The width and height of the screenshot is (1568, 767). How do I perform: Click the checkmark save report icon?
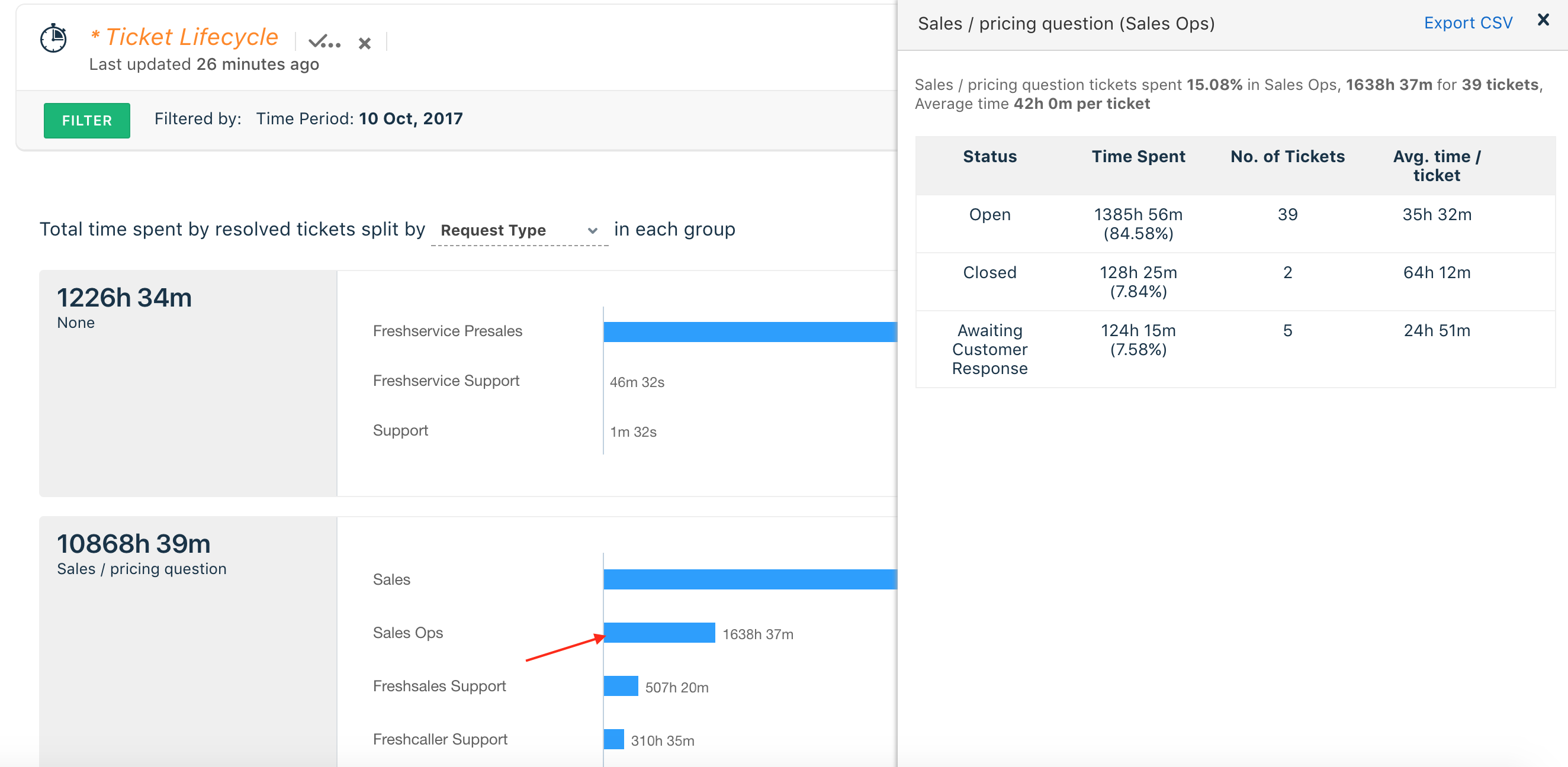[324, 43]
